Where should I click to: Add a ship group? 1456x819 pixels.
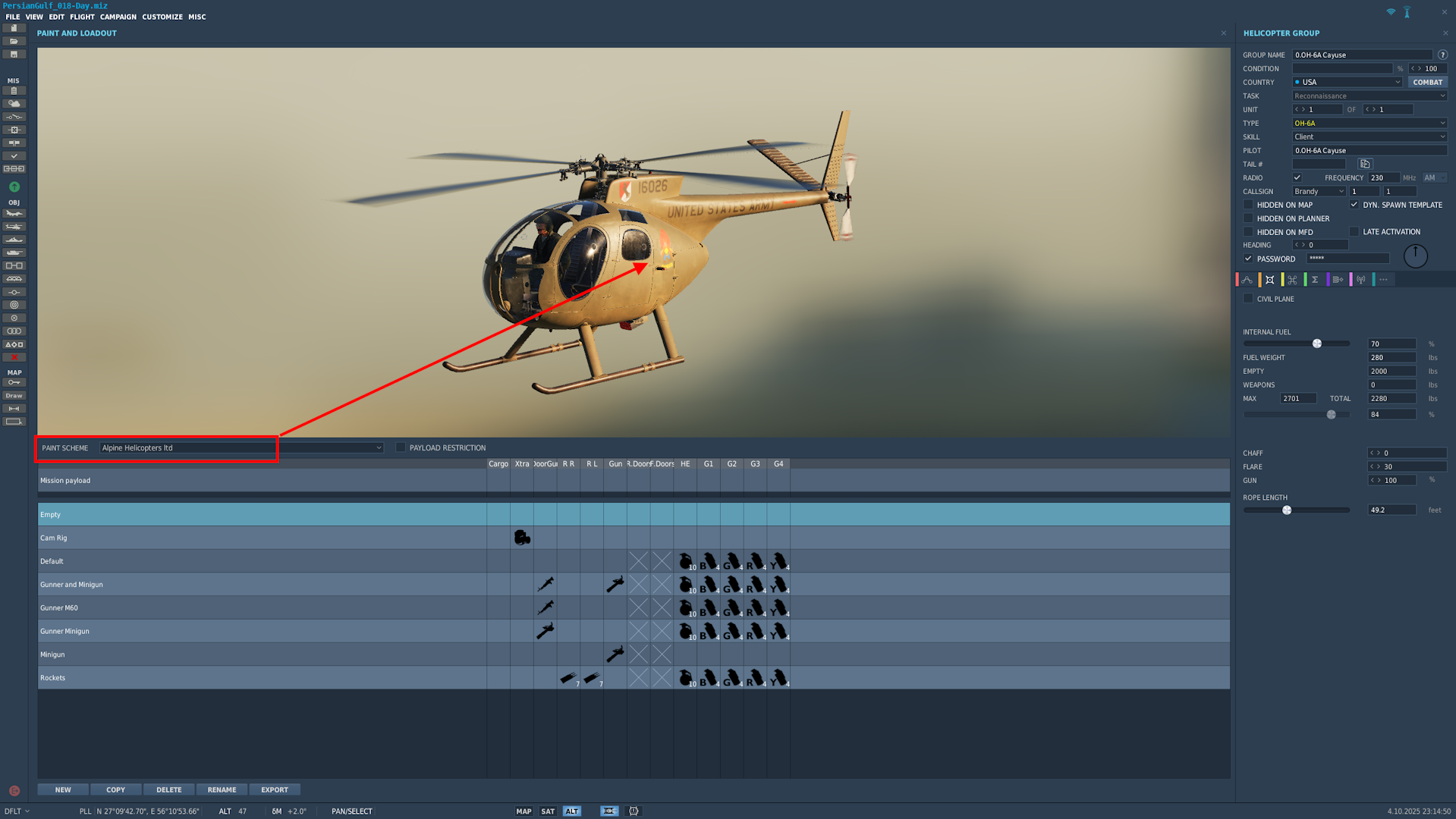click(x=14, y=240)
